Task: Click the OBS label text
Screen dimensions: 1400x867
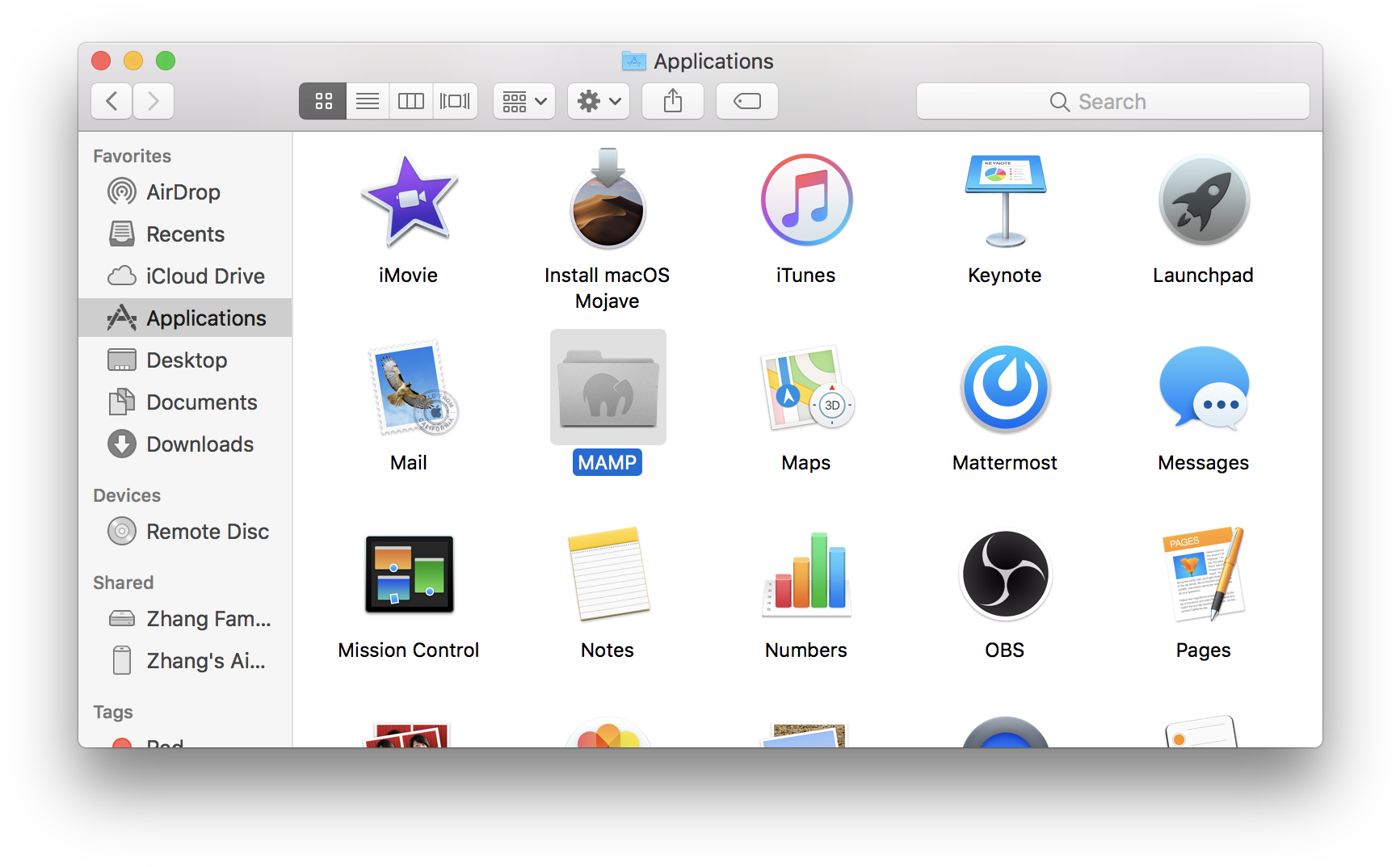Action: (x=1005, y=650)
